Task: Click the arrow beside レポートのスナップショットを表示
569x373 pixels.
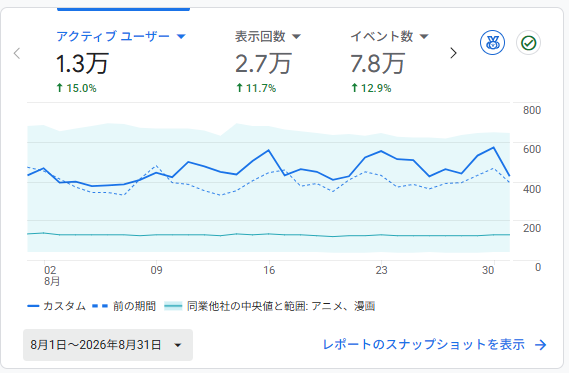Action: 540,345
